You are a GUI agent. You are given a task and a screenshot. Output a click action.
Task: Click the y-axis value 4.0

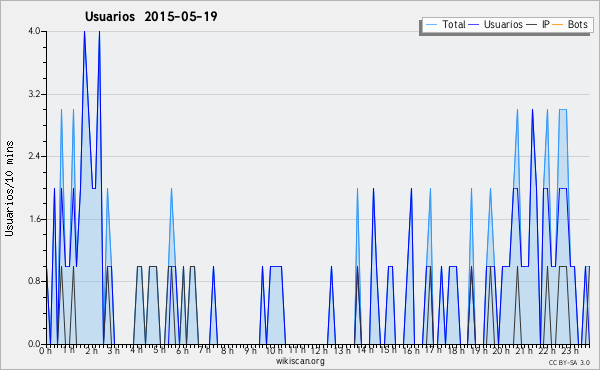(x=34, y=31)
